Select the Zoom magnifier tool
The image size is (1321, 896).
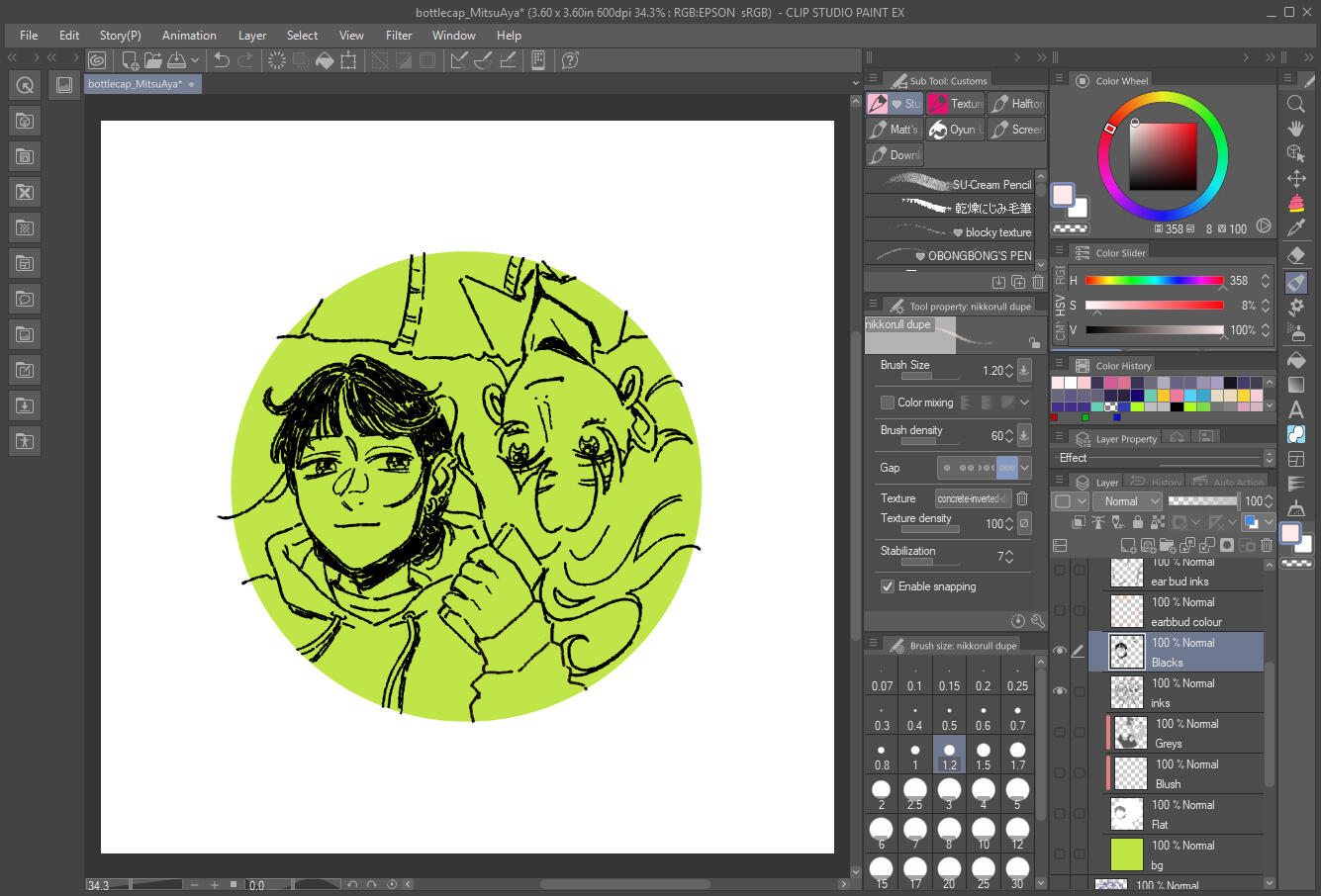coord(1296,104)
